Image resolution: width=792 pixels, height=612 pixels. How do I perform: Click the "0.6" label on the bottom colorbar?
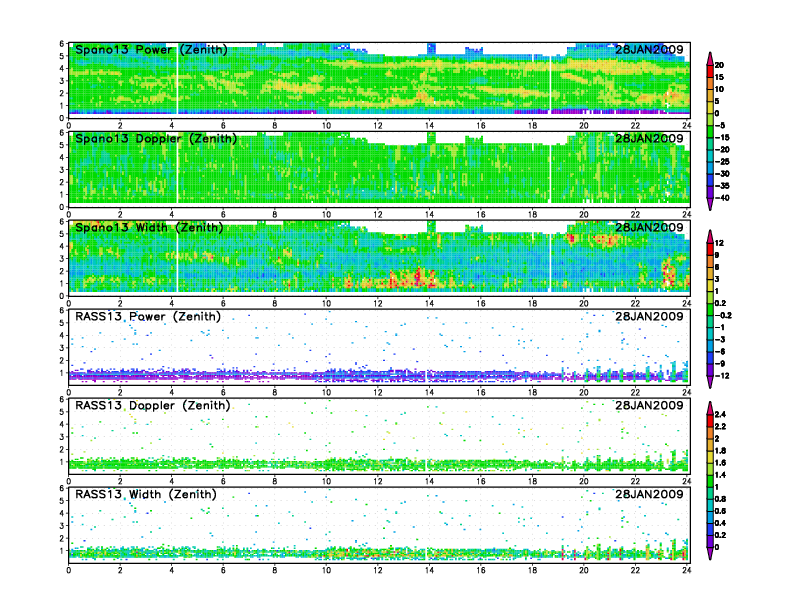click(x=720, y=511)
